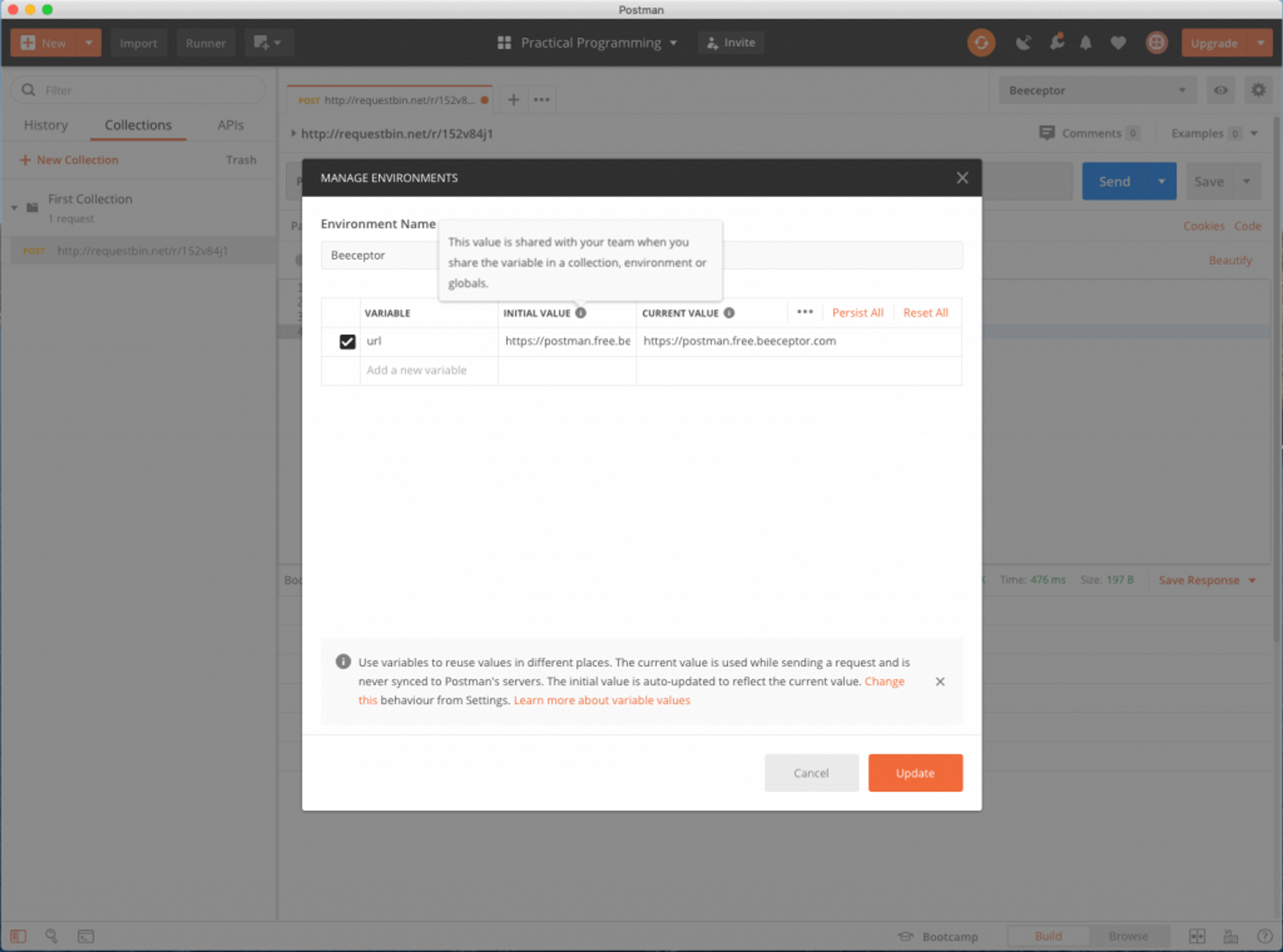Click the Add a new variable field
The height and width of the screenshot is (952, 1283).
[x=429, y=370]
